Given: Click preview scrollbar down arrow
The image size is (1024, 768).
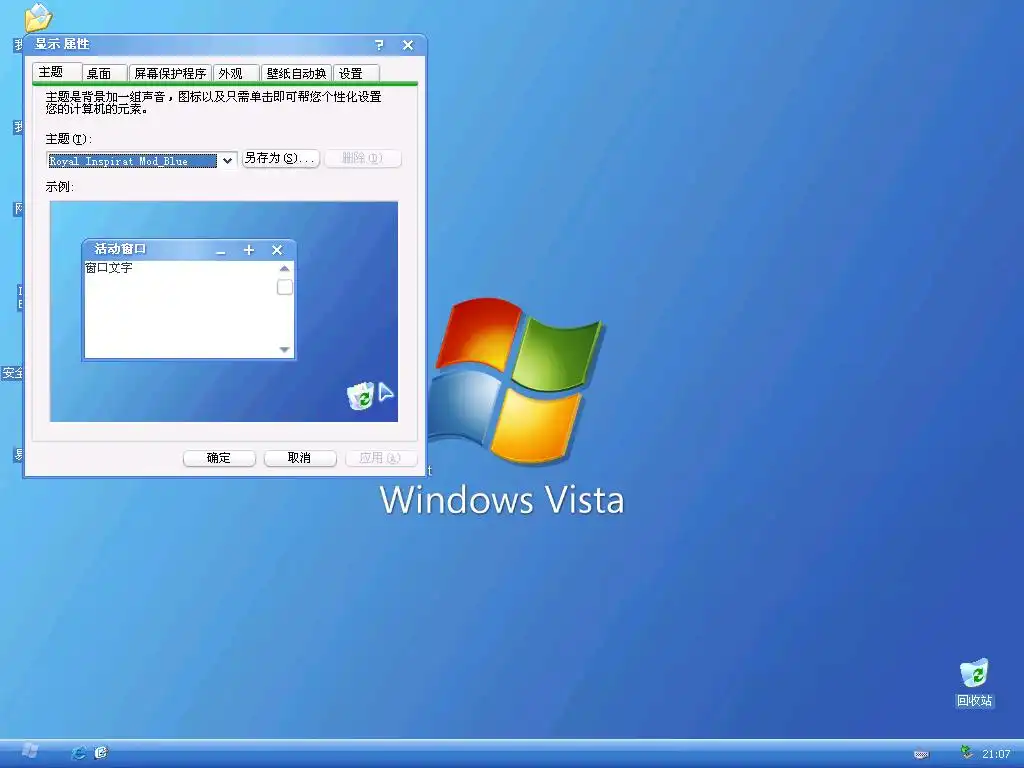Looking at the screenshot, I should (x=285, y=349).
